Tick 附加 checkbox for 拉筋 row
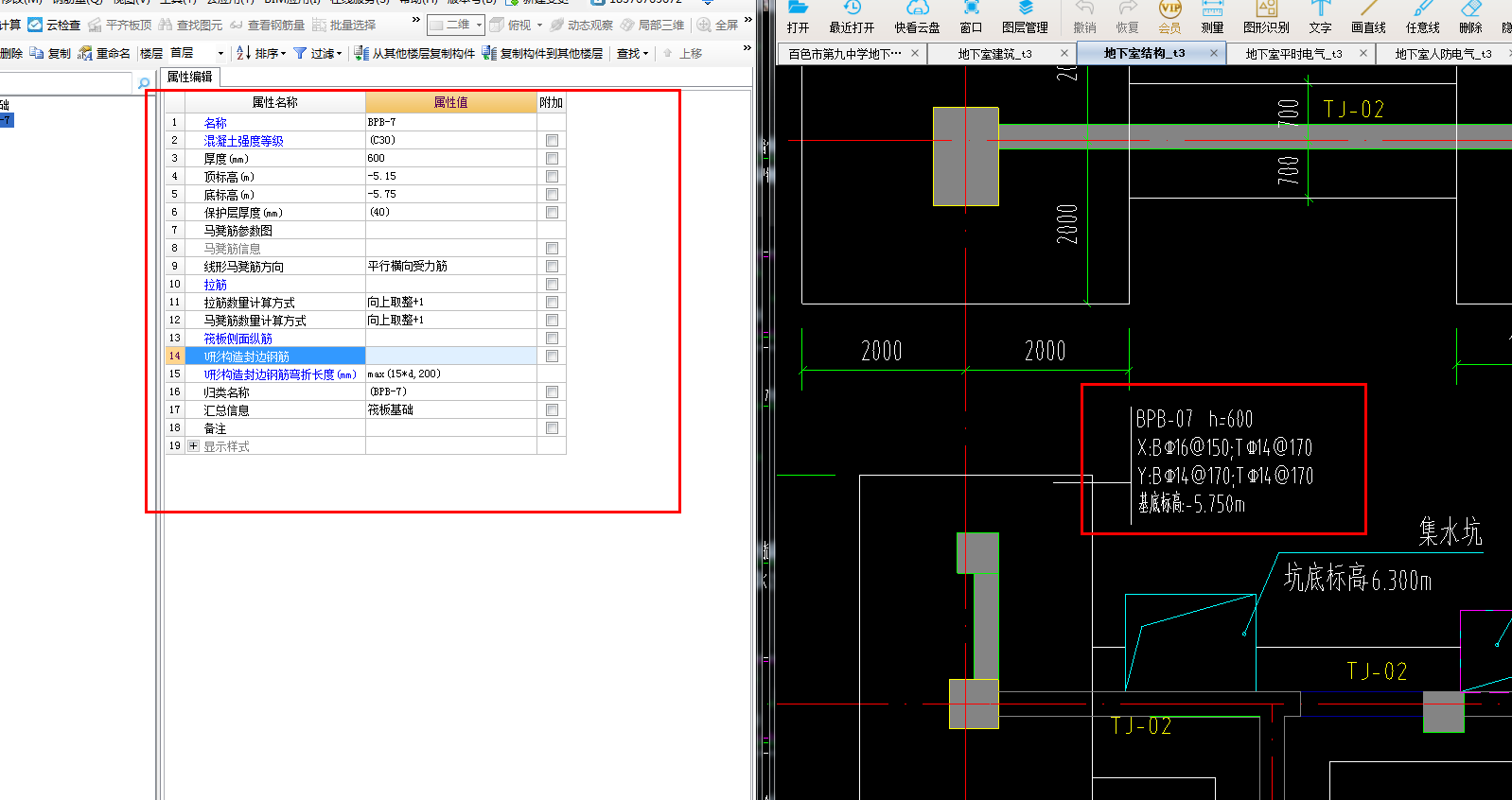1512x800 pixels. pyautogui.click(x=552, y=284)
